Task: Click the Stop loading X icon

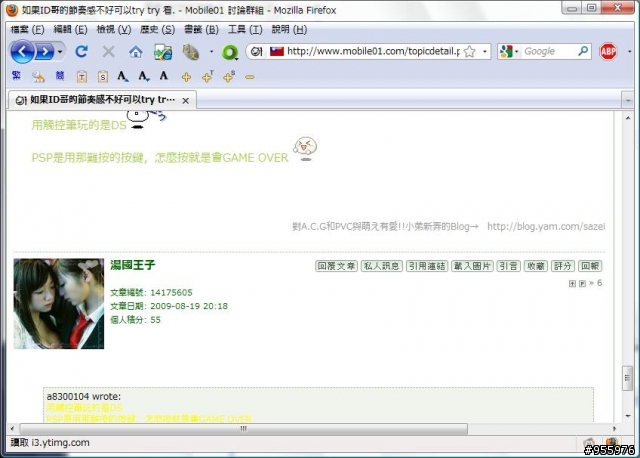Action: pyautogui.click(x=109, y=51)
